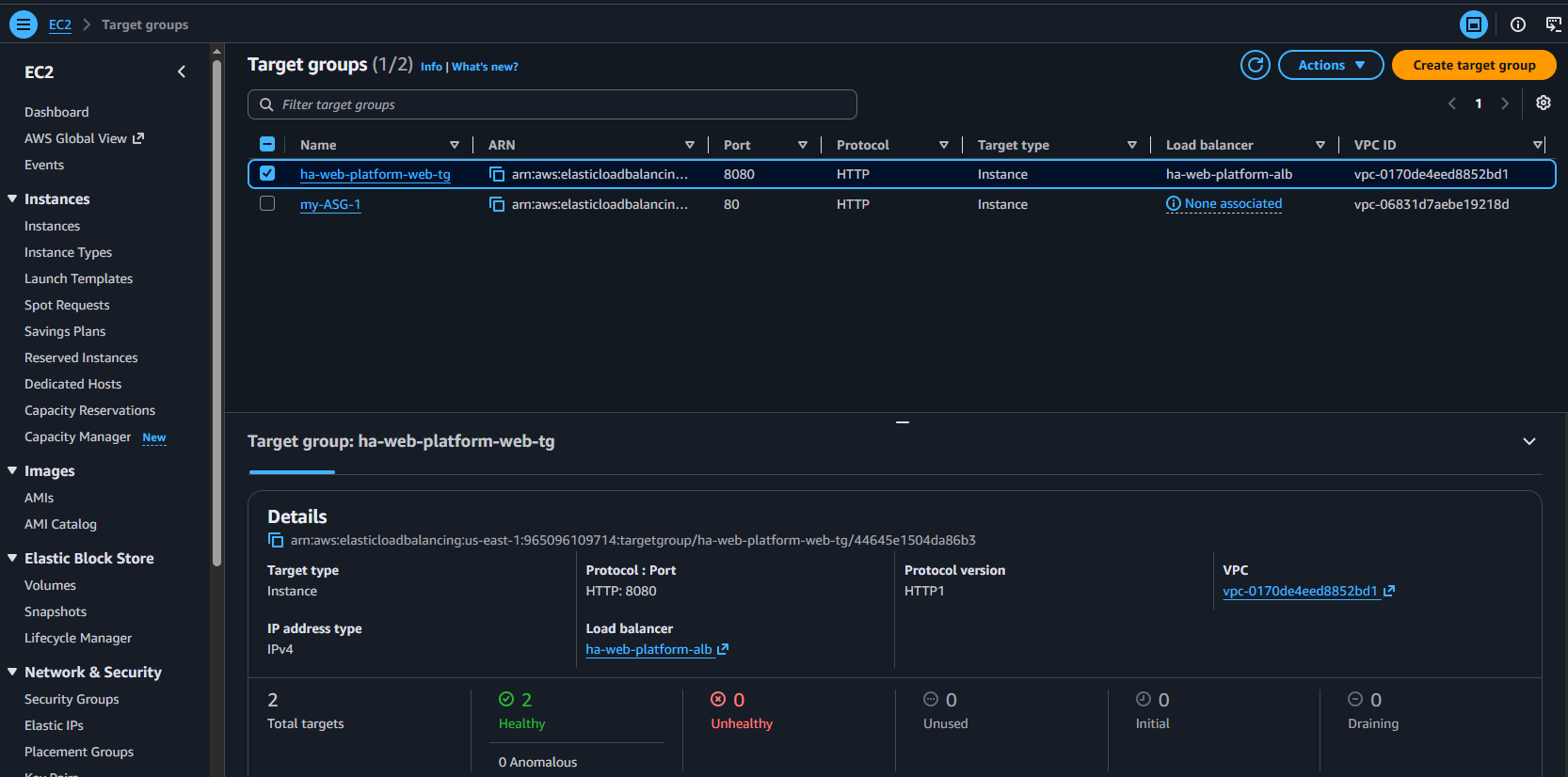Open the my-ASG-1 name link
Image resolution: width=1568 pixels, height=777 pixels.
(x=330, y=204)
